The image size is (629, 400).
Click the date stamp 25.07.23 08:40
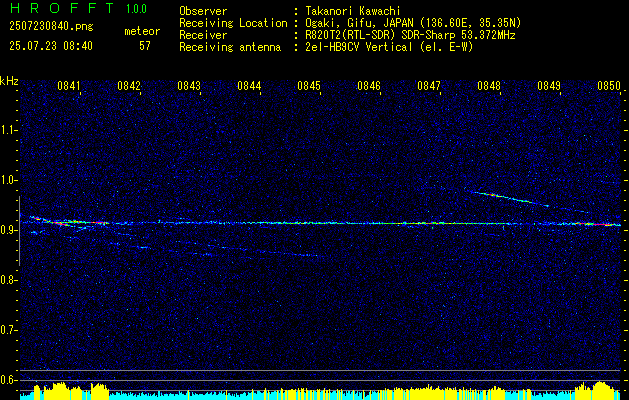[x=51, y=46]
